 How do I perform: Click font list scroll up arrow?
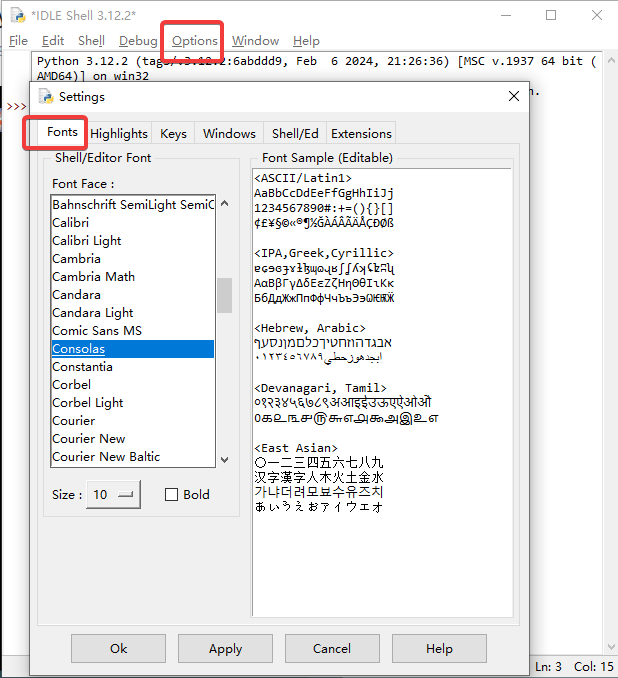(x=224, y=203)
